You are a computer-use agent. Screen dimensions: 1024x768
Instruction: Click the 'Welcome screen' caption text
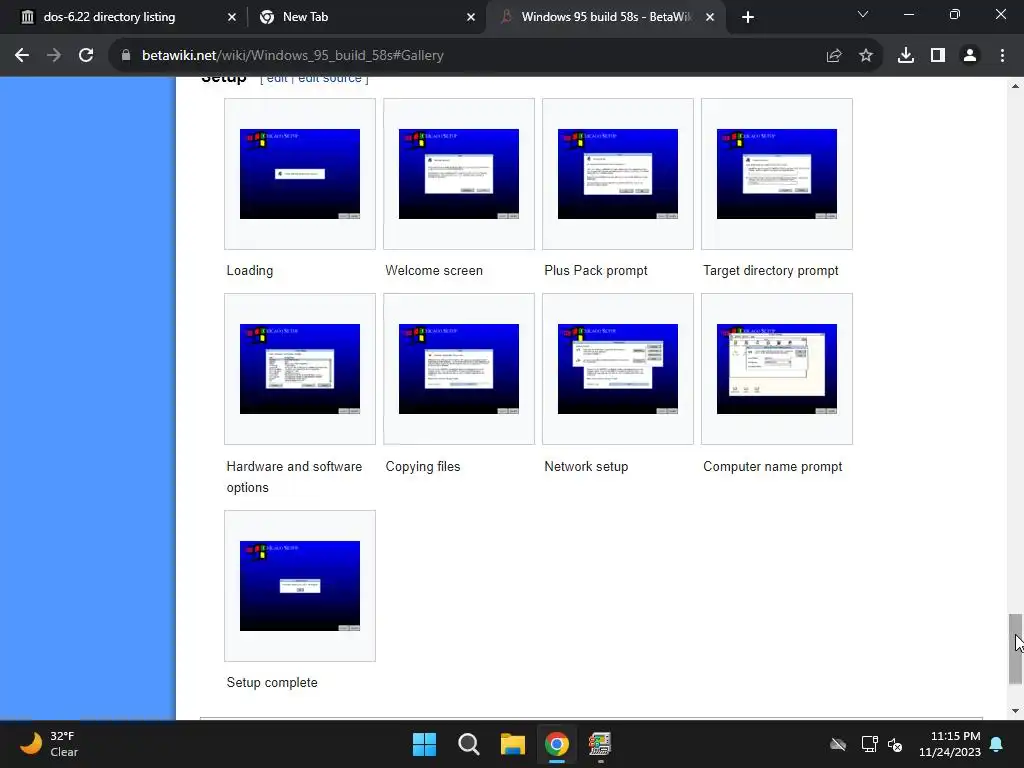[x=434, y=270]
